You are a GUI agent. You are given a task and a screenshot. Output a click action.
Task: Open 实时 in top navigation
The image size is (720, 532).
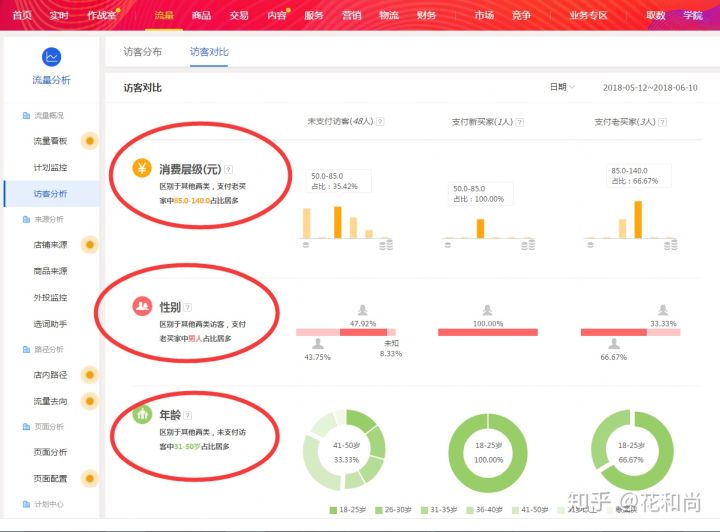[59, 15]
